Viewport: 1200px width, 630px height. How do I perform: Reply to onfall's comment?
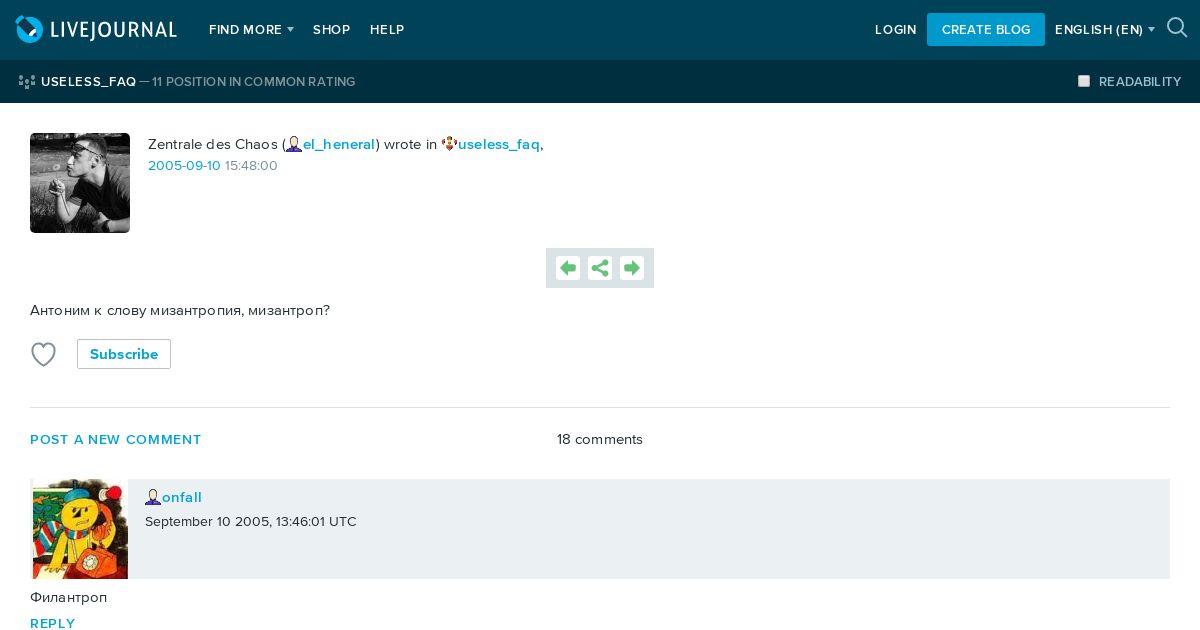click(53, 623)
